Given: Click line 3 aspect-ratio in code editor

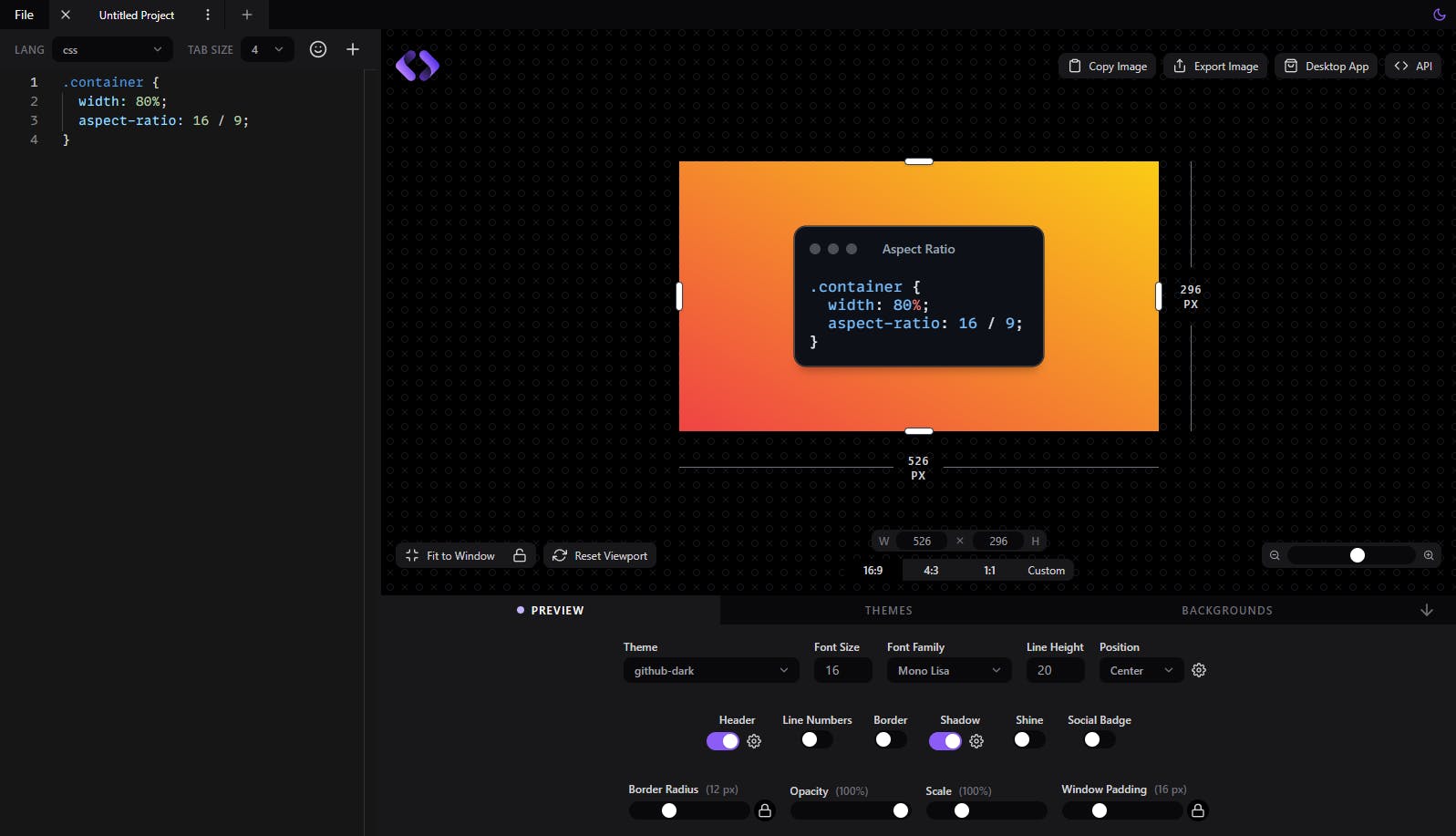Looking at the screenshot, I should pos(163,120).
